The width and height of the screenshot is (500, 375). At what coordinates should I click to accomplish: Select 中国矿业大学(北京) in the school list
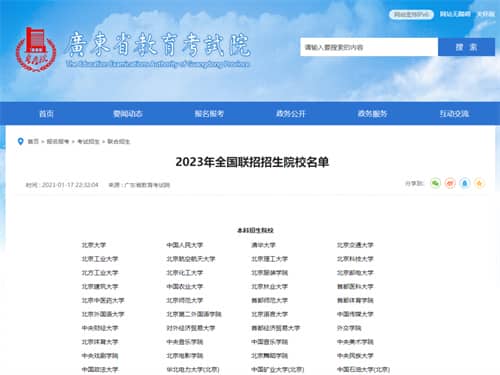278,370
